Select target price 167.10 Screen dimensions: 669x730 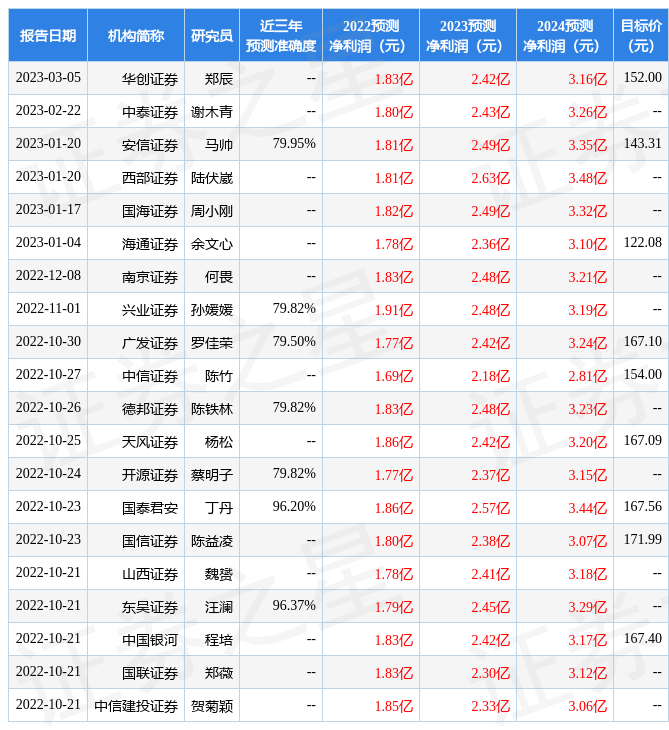[642, 342]
